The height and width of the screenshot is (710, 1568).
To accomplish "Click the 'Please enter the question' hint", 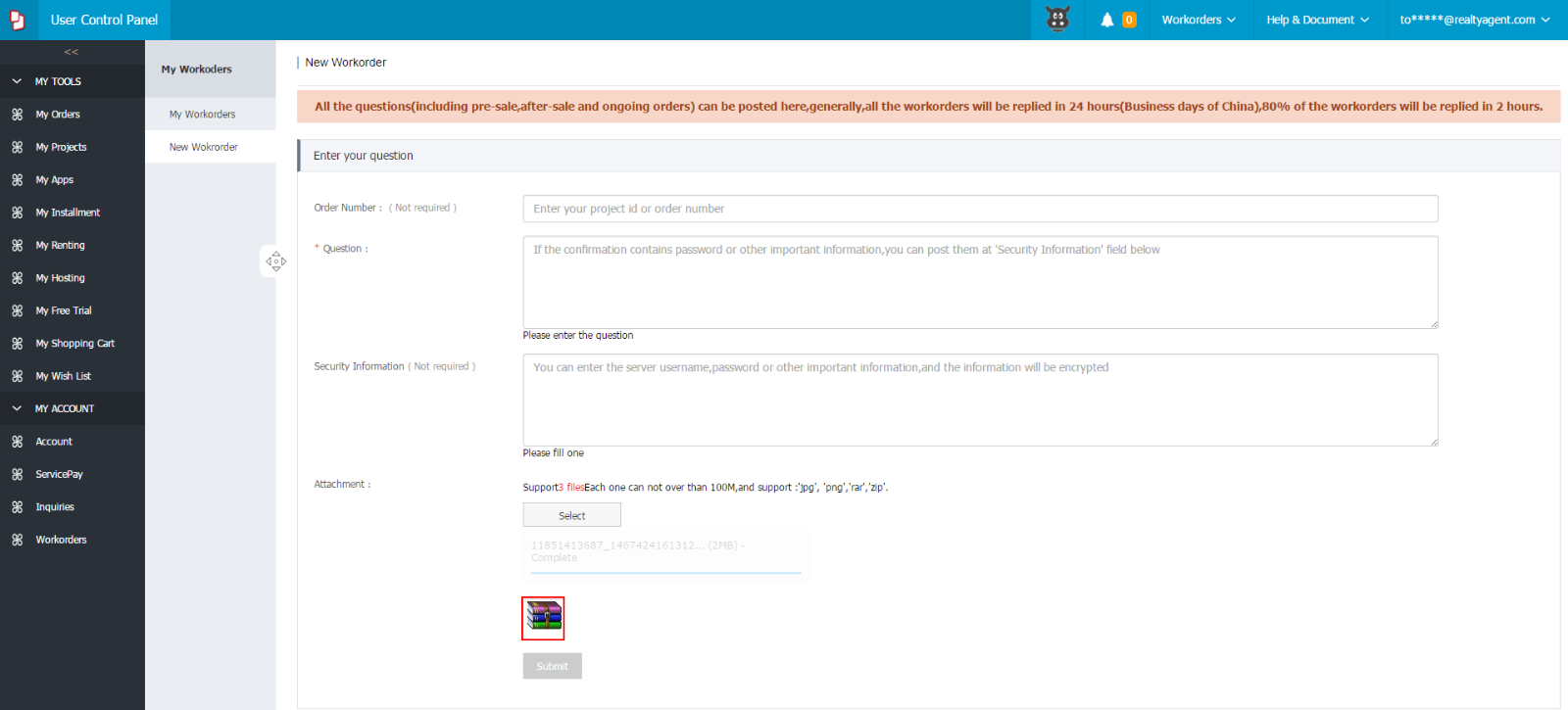I will [578, 336].
